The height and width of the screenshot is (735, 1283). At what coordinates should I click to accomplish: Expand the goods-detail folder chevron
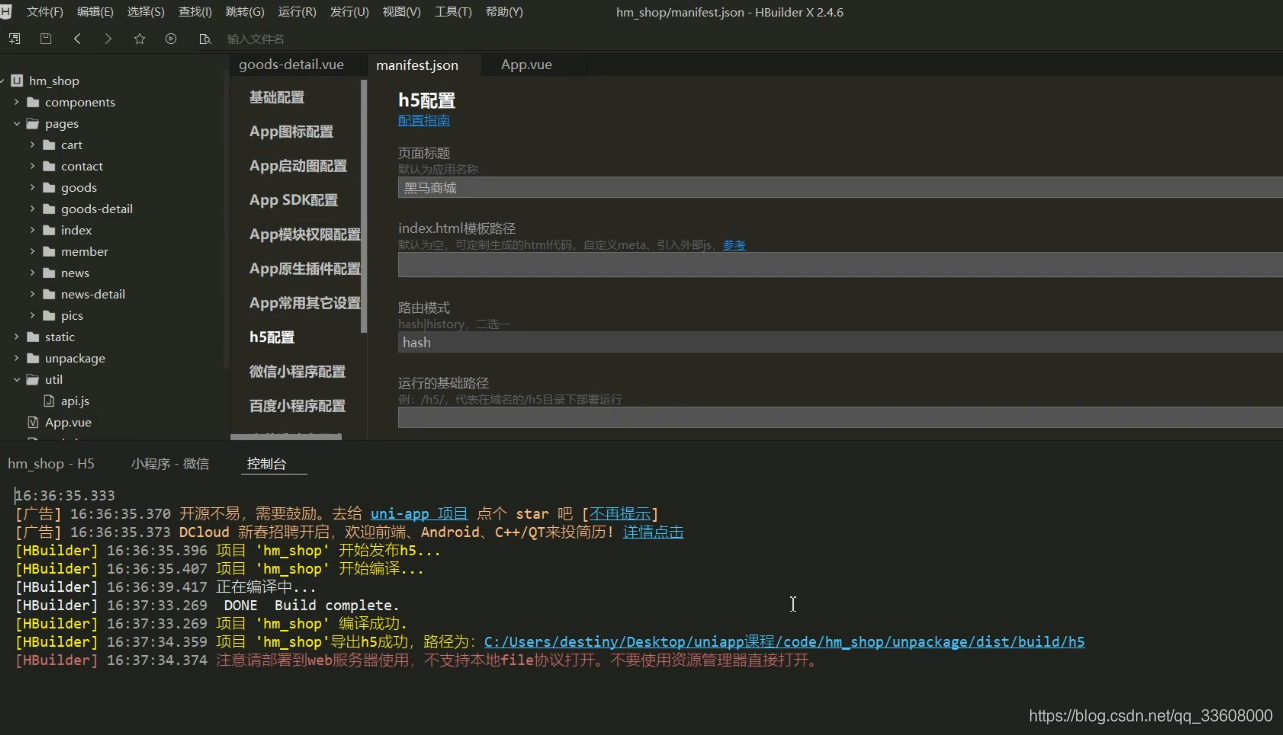[33, 209]
